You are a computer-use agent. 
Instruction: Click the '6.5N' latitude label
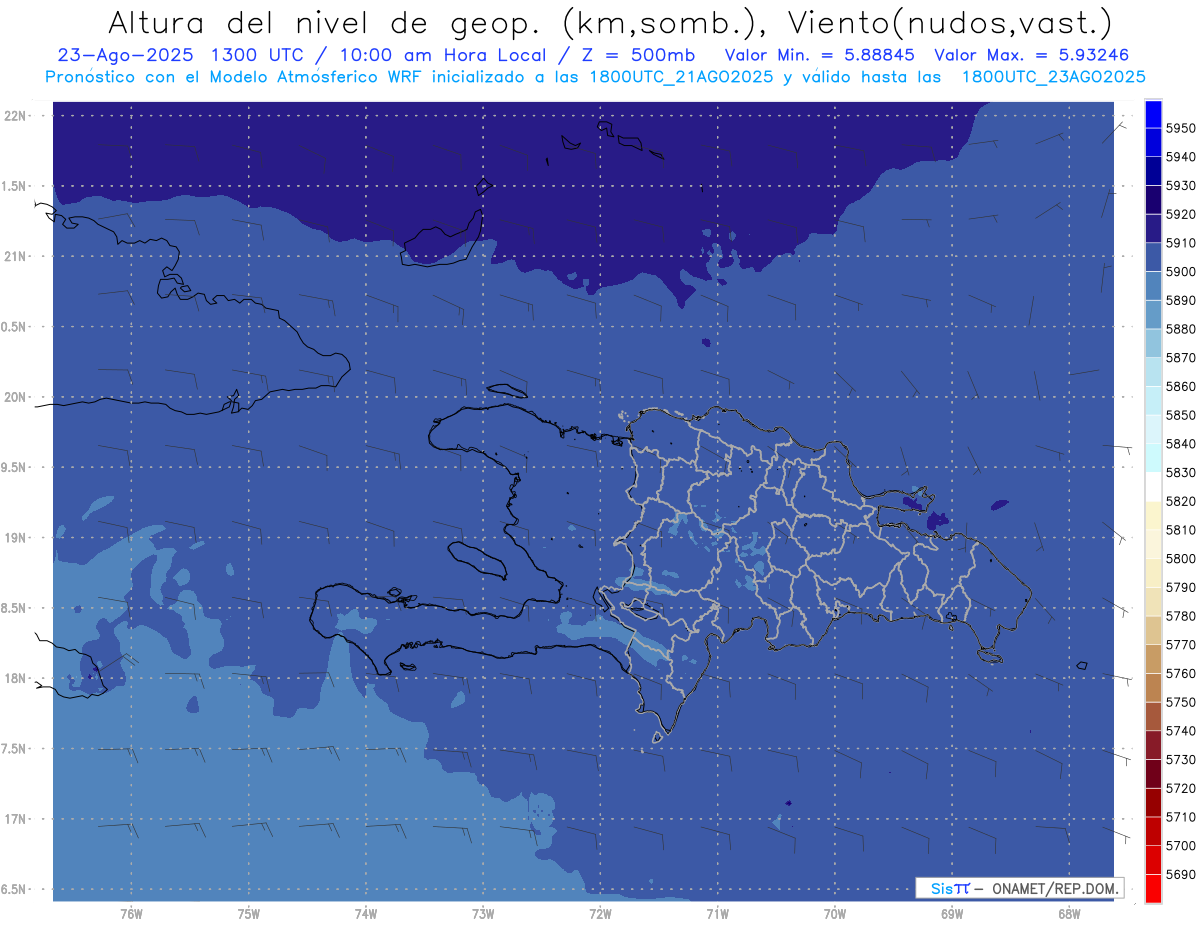[x=13, y=889]
